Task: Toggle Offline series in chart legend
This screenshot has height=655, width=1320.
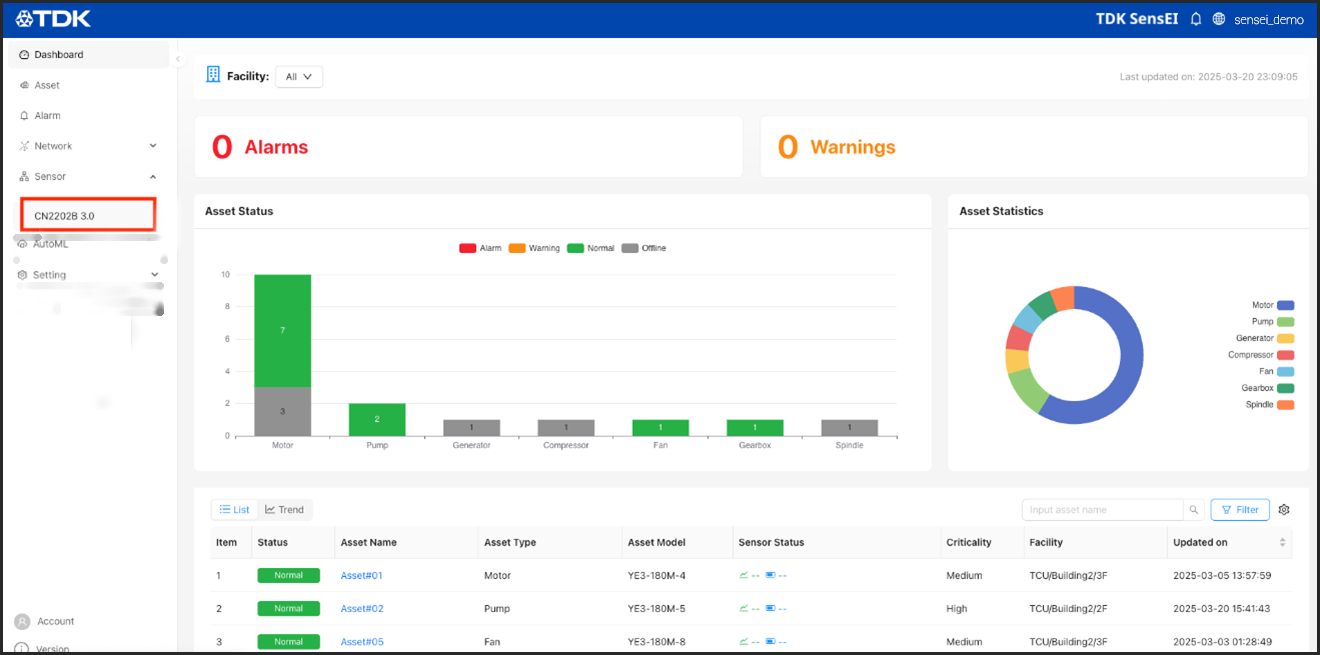Action: pyautogui.click(x=644, y=248)
